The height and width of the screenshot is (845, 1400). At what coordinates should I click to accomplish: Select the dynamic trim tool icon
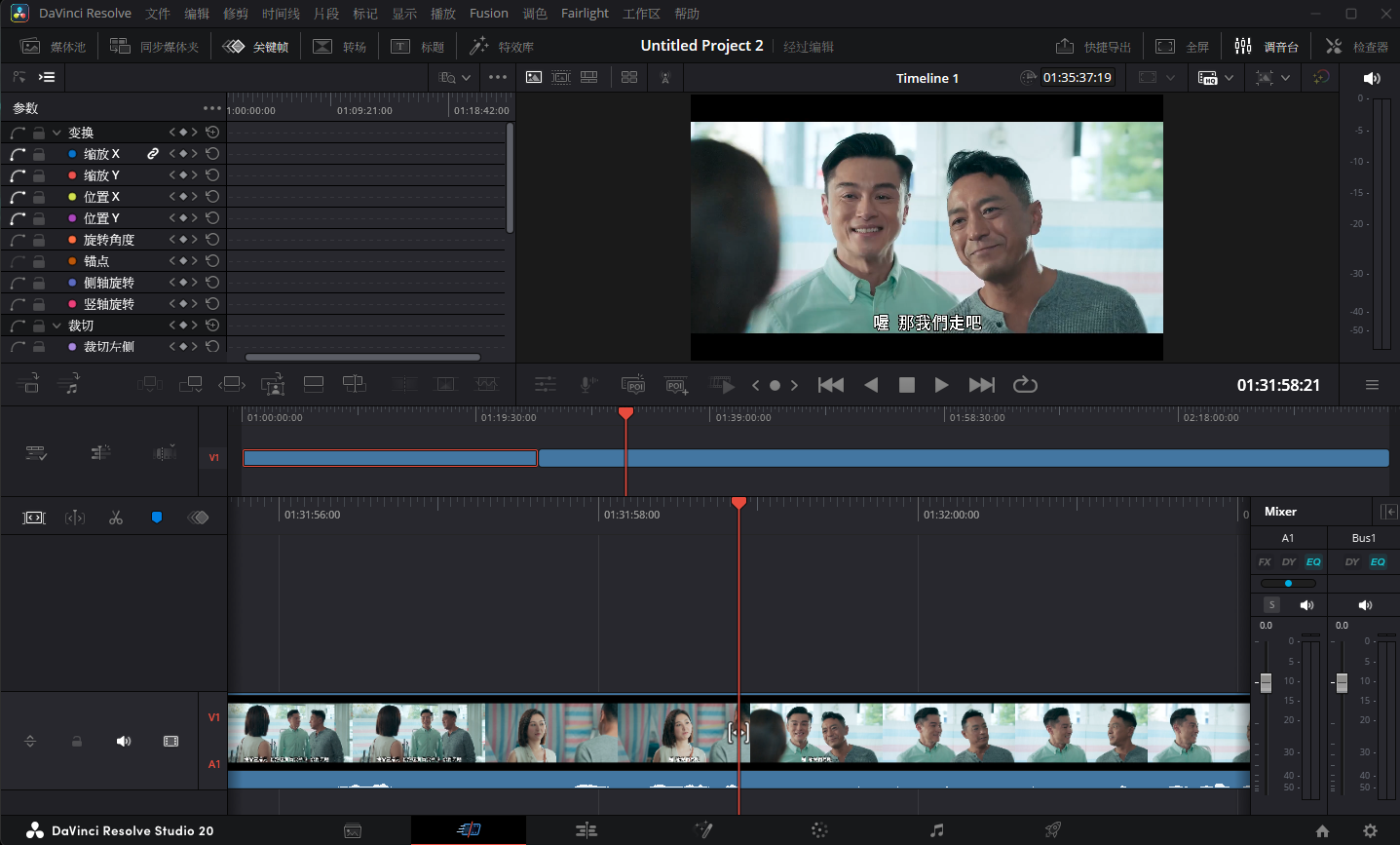(75, 518)
